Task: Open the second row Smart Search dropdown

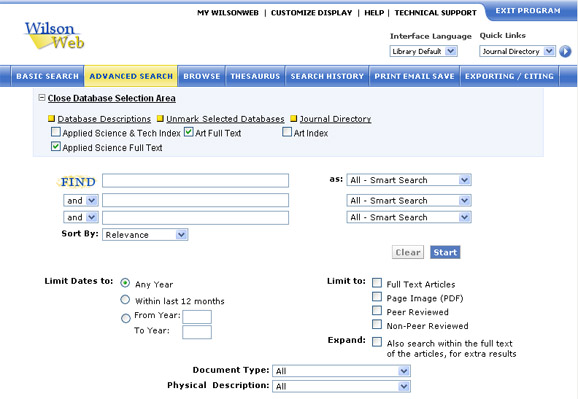Action: click(x=409, y=201)
